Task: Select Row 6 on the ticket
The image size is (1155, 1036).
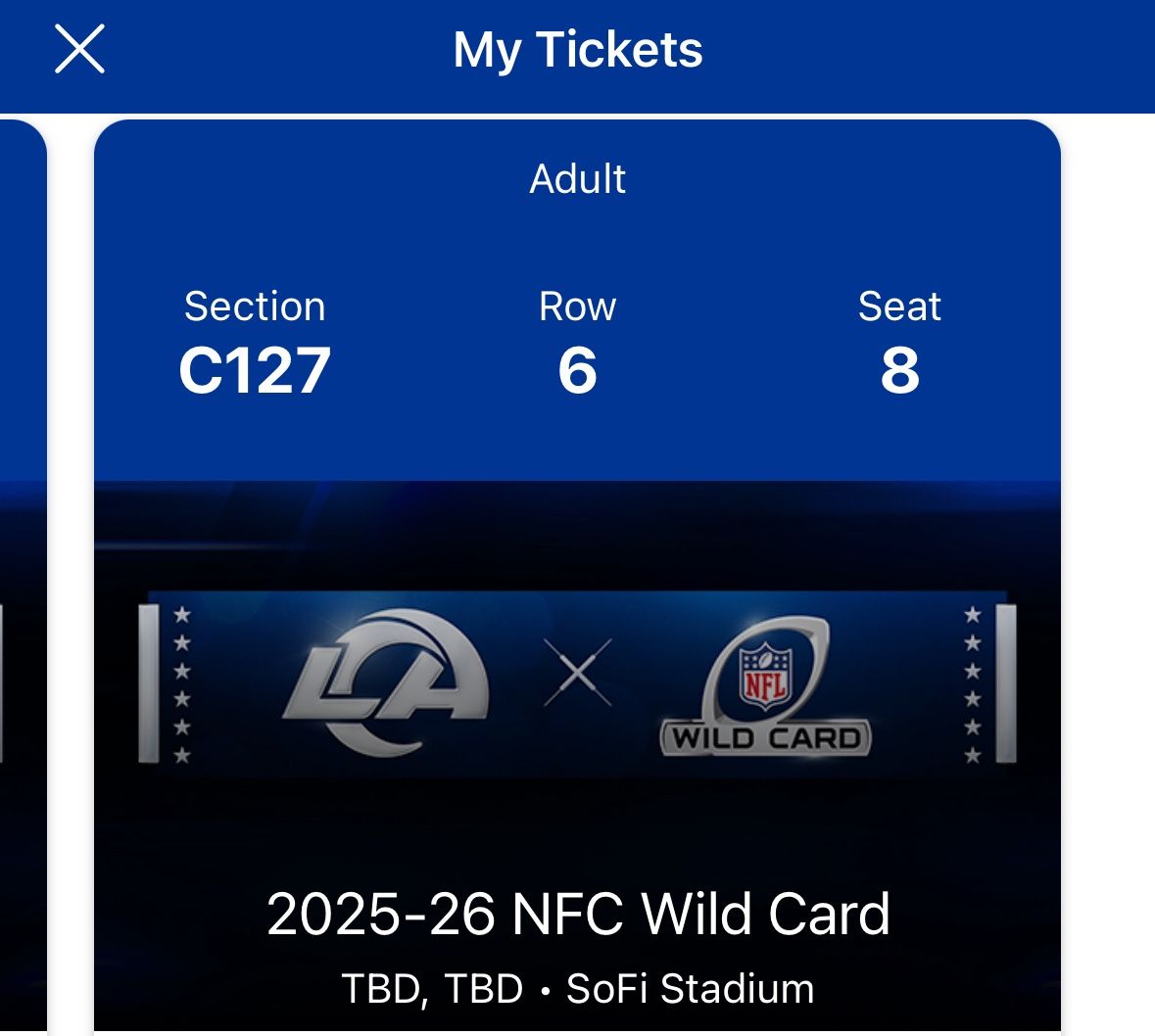Action: (578, 370)
